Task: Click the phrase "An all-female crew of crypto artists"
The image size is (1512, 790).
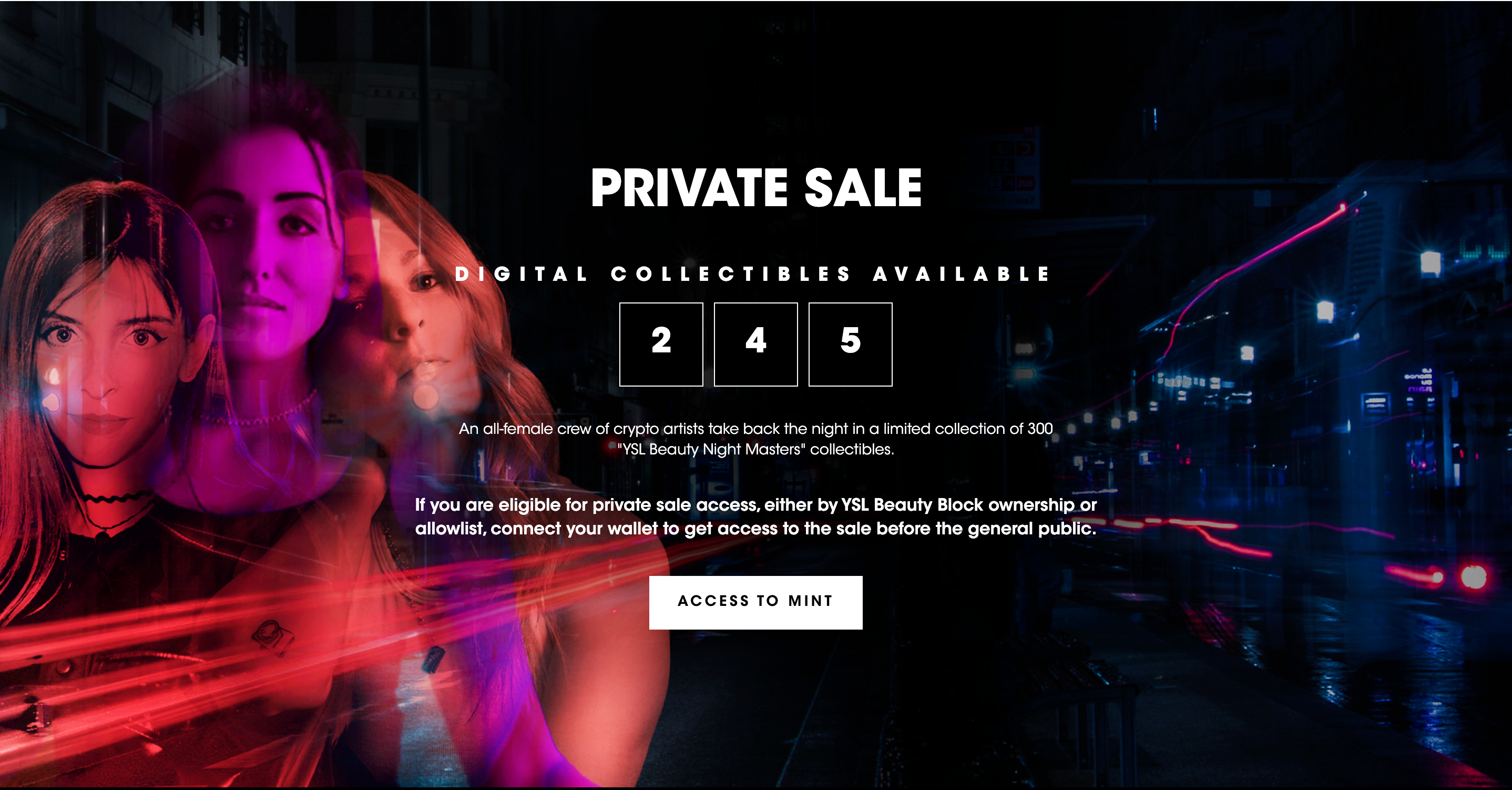Action: [581, 429]
